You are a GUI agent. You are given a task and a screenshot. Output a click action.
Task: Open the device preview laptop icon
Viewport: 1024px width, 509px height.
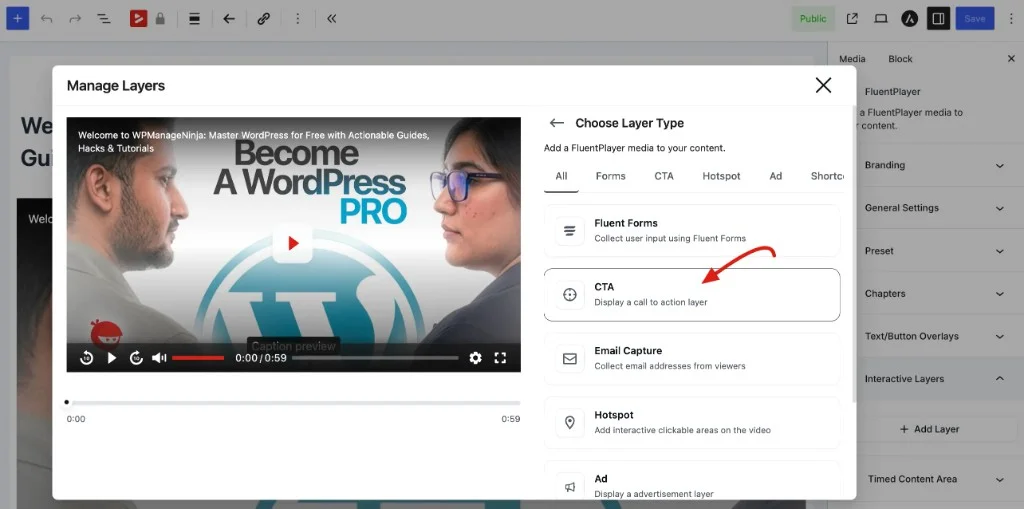[x=881, y=18]
